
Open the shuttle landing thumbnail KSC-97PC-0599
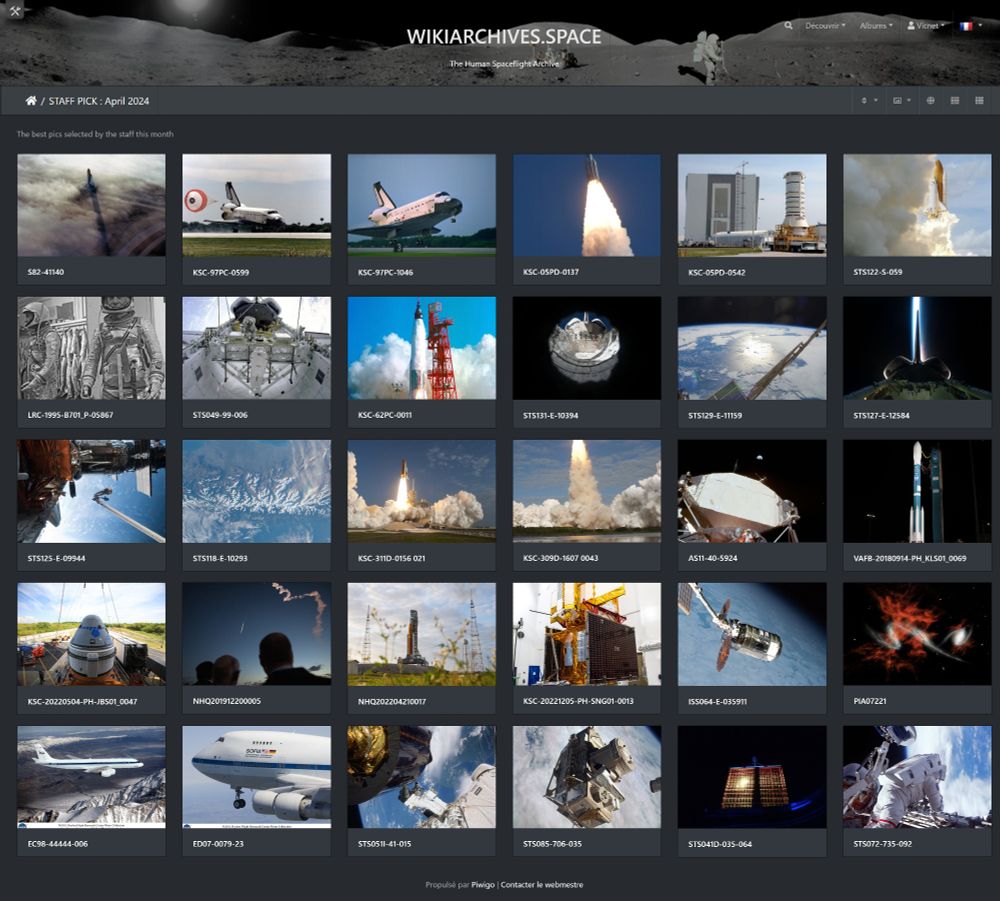tap(256, 205)
